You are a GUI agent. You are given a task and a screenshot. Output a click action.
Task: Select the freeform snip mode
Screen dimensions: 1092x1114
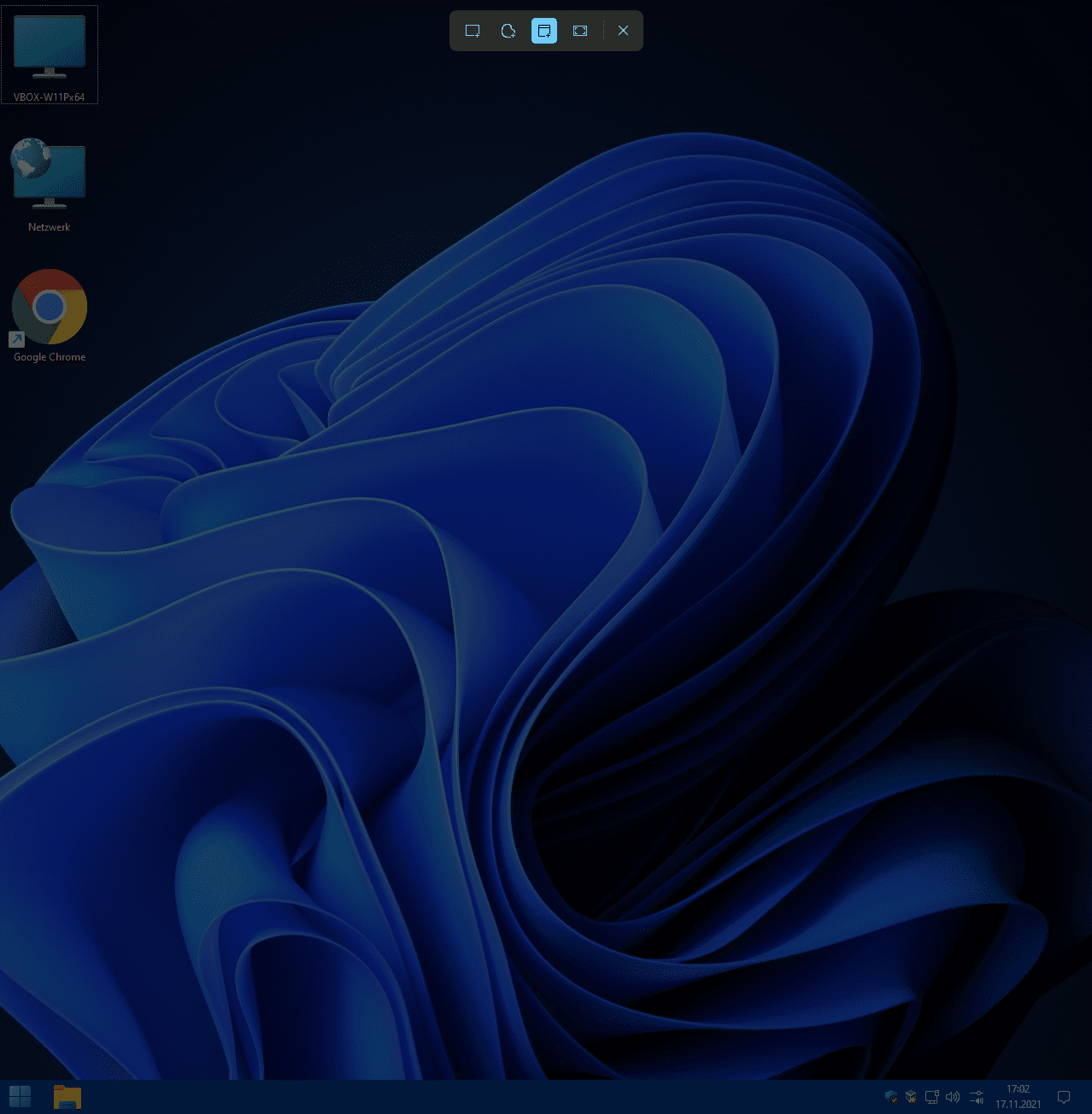pyautogui.click(x=508, y=31)
